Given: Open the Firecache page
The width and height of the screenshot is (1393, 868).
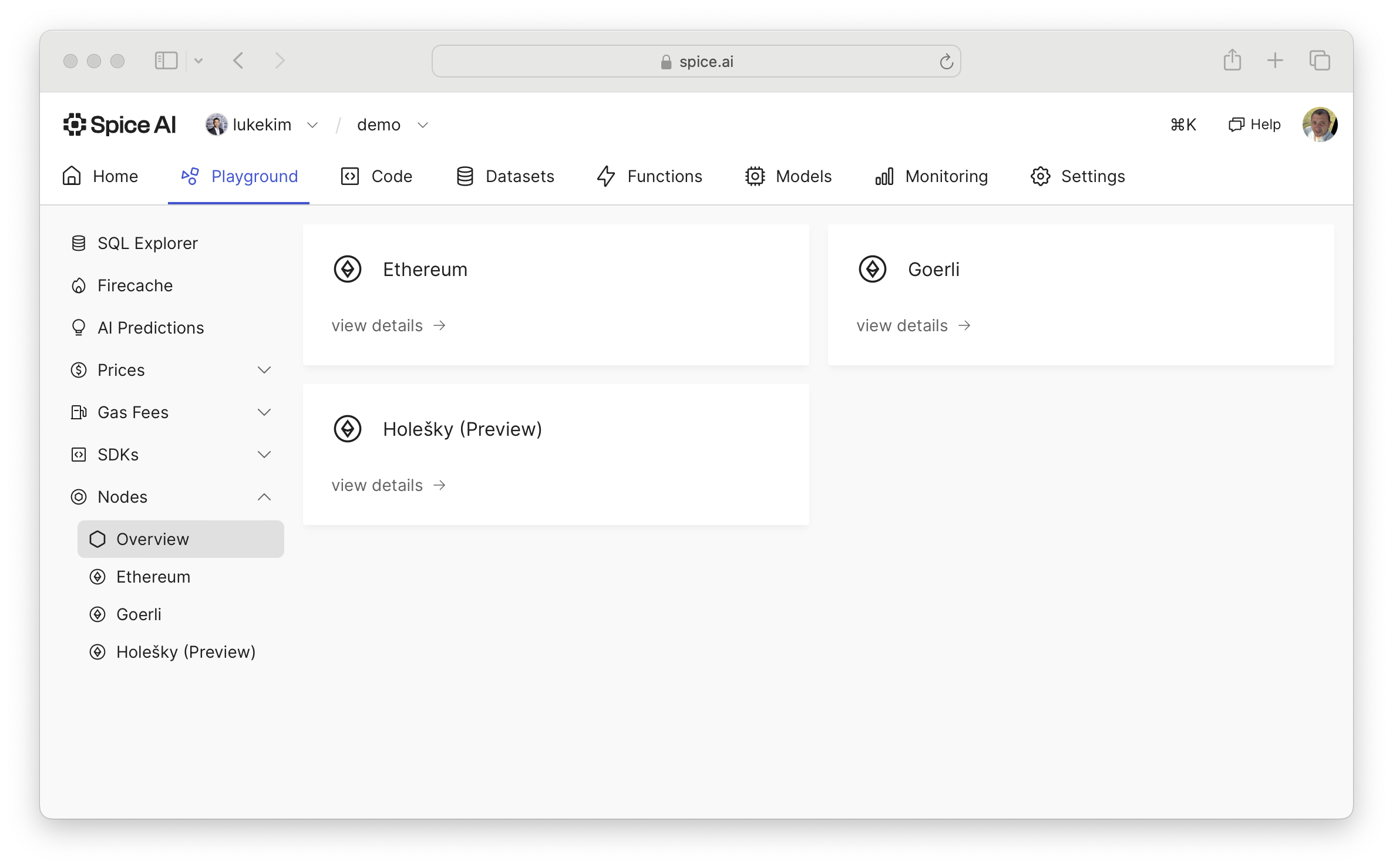Looking at the screenshot, I should [134, 285].
